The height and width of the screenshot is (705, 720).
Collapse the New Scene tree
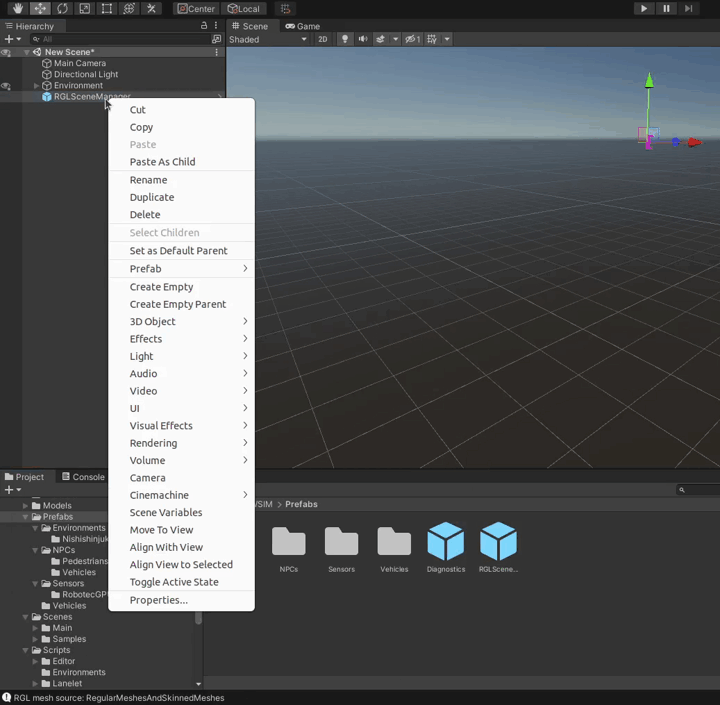[26, 52]
